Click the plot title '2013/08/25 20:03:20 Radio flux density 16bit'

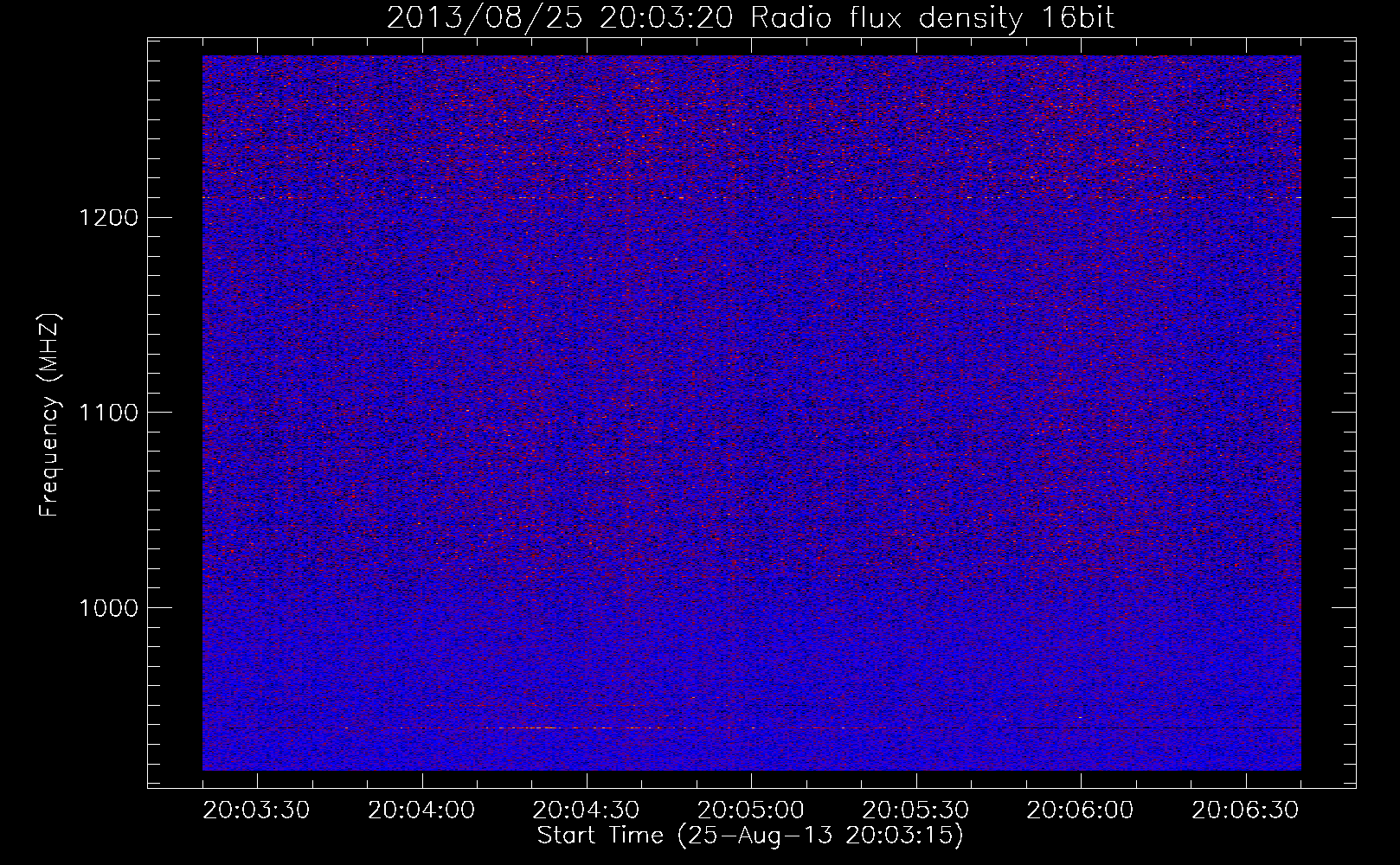(750, 17)
